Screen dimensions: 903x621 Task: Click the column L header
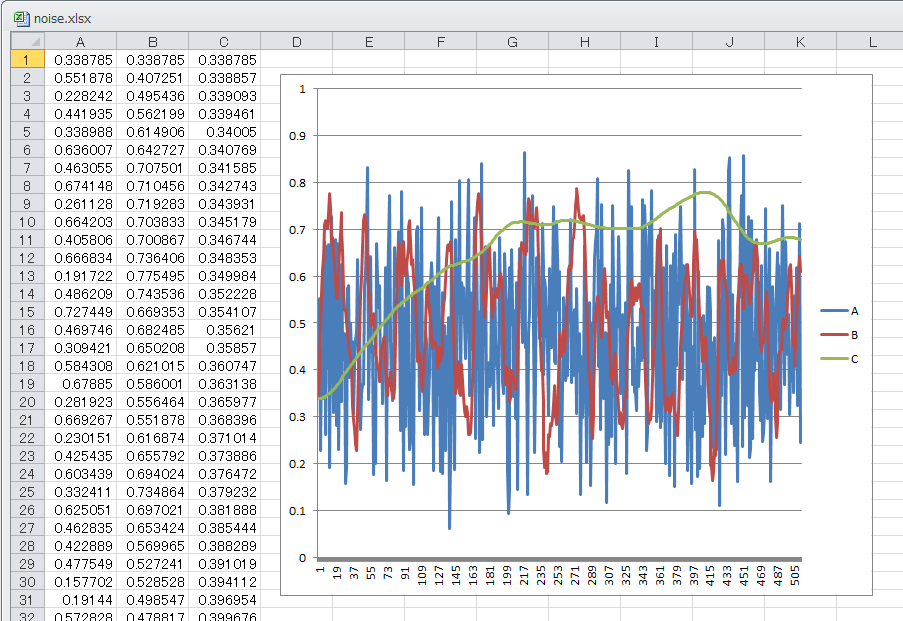871,41
